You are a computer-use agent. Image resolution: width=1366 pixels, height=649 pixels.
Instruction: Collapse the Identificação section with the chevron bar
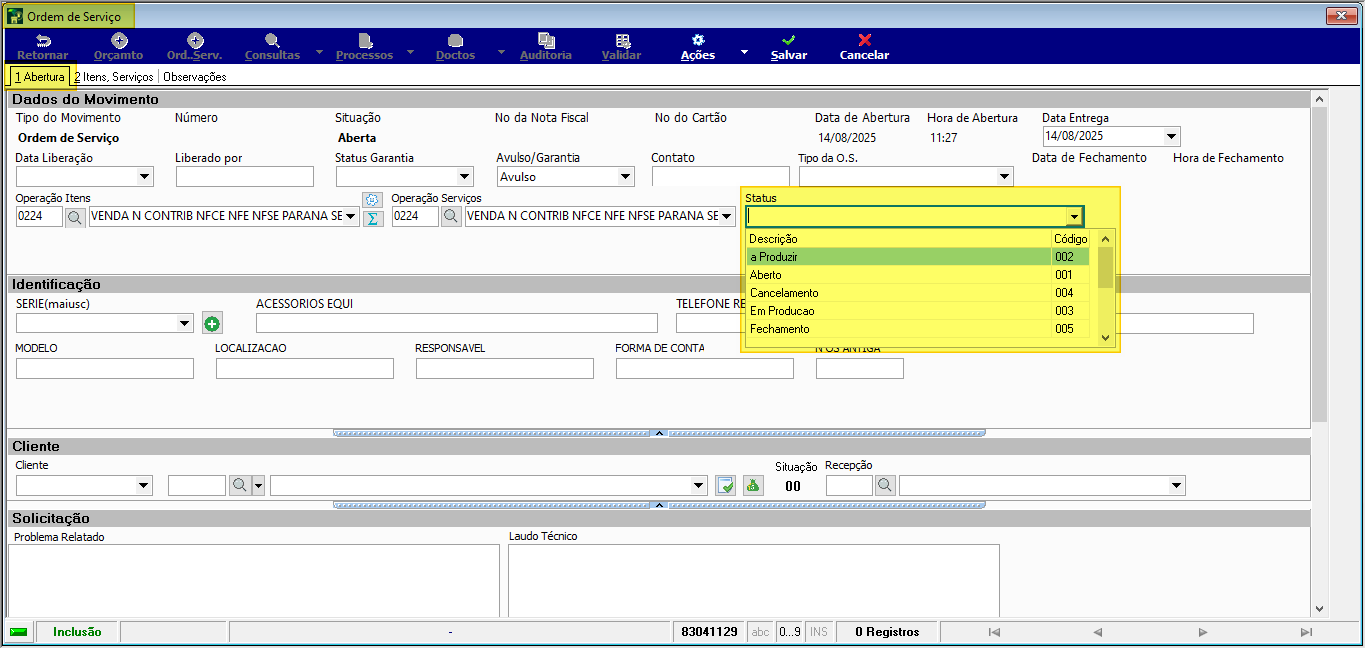(x=659, y=433)
